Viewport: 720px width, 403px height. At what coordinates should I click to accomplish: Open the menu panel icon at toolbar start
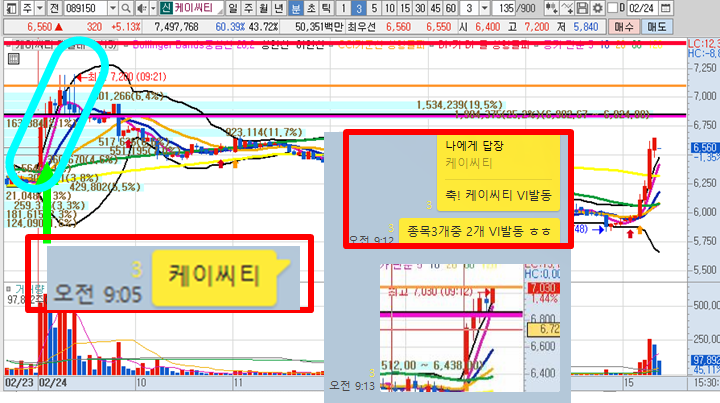pyautogui.click(x=11, y=8)
